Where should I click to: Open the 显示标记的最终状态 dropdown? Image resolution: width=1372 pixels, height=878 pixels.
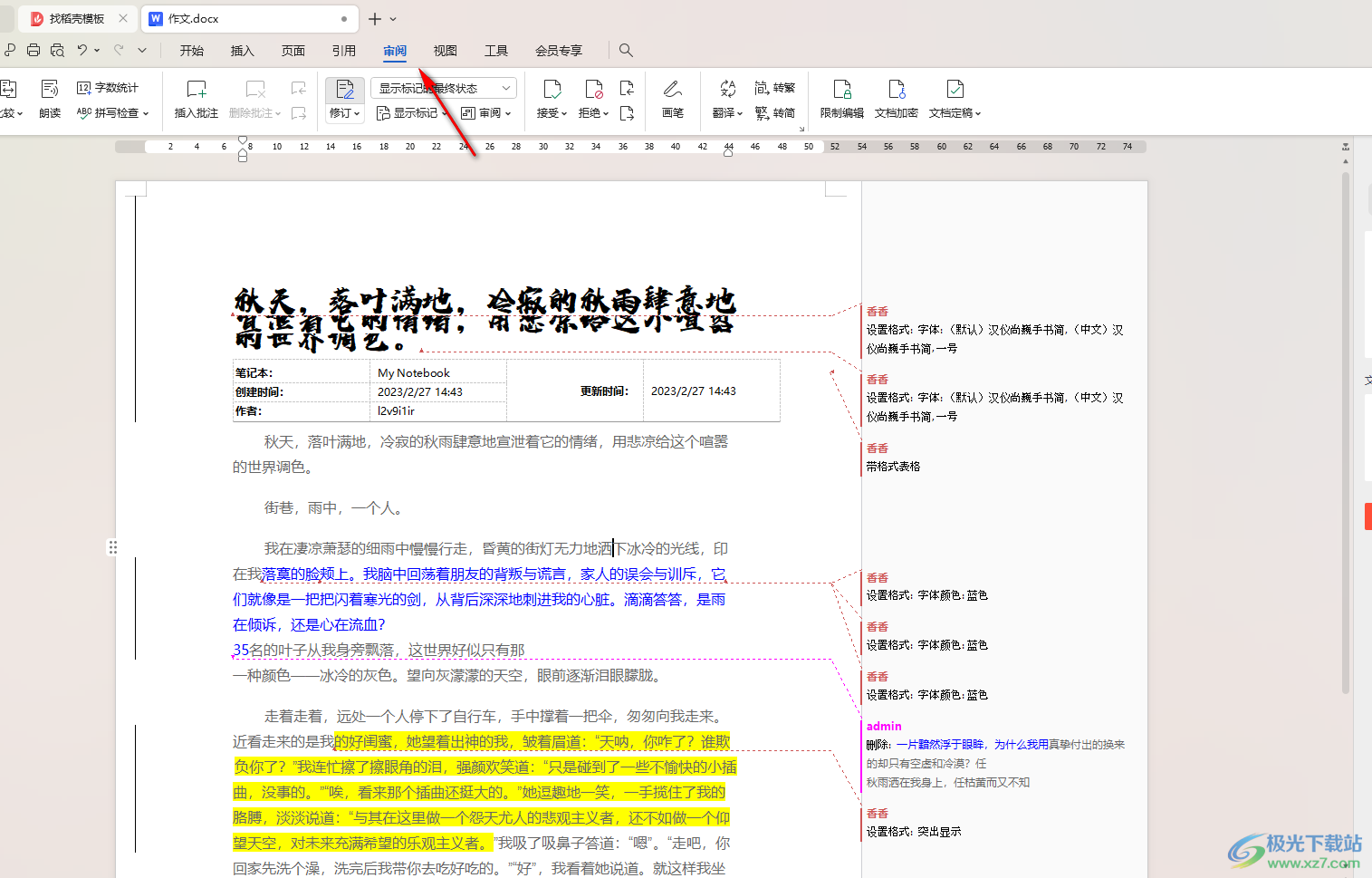click(443, 87)
